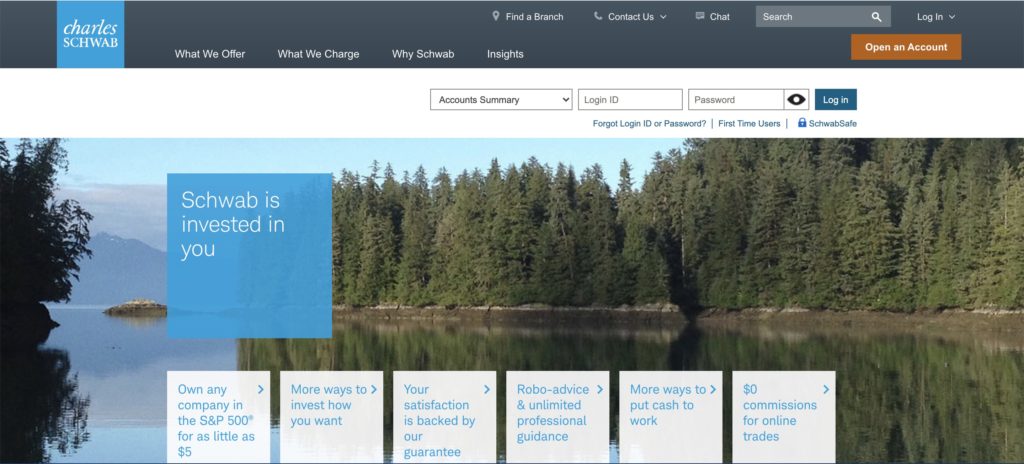Open the What We Offer menu
Viewport: 1024px width, 464px height.
tap(209, 54)
